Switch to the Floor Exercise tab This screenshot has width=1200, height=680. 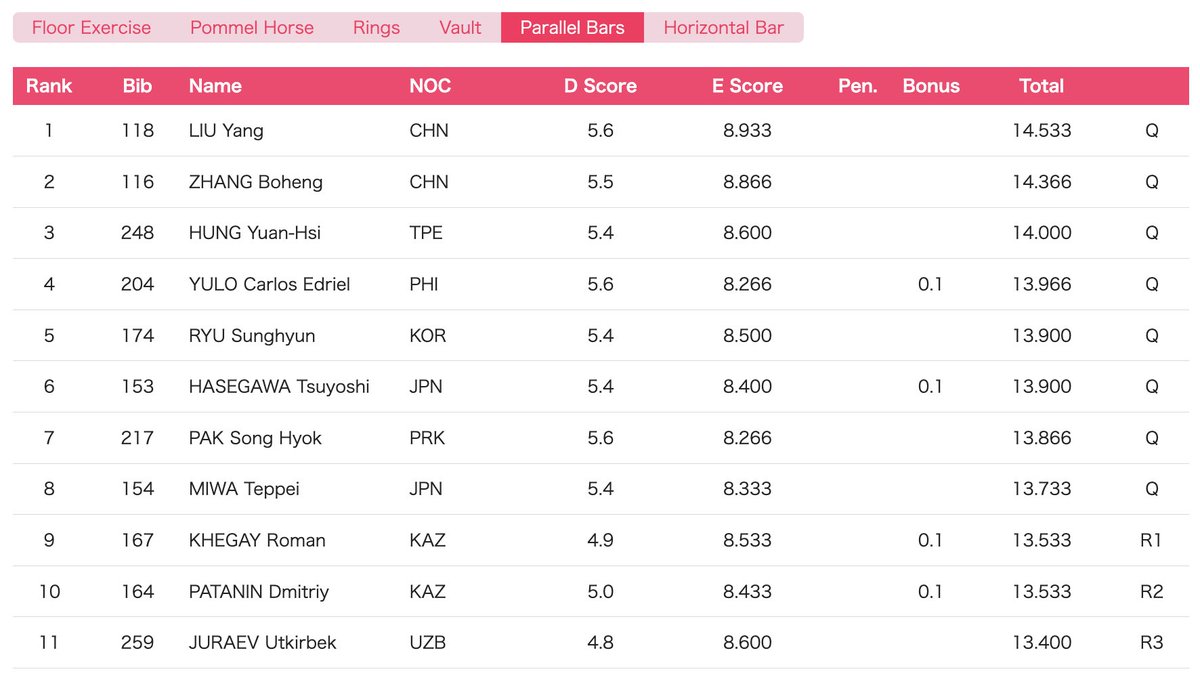pyautogui.click(x=91, y=28)
